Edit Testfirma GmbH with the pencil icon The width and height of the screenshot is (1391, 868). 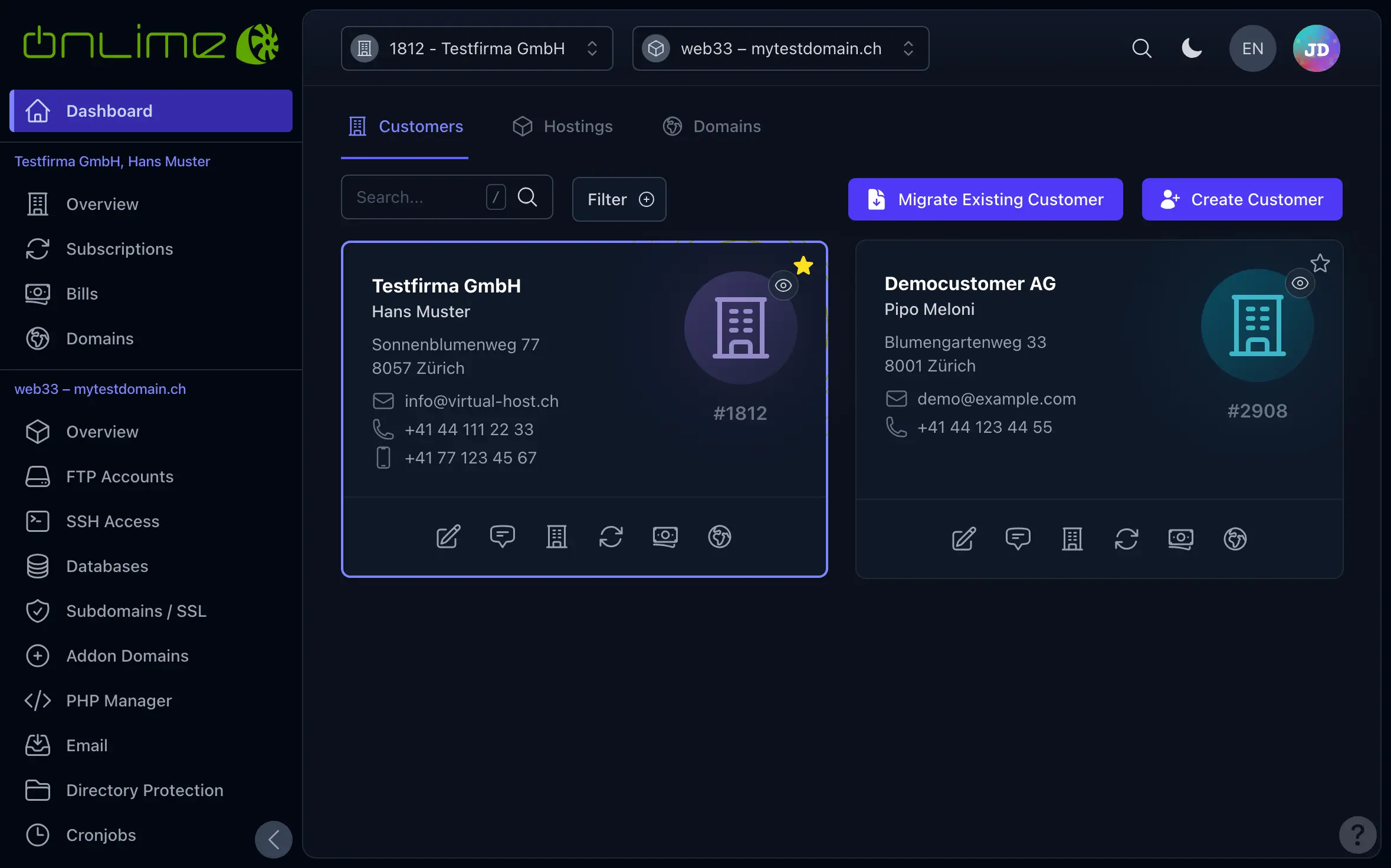click(x=448, y=537)
